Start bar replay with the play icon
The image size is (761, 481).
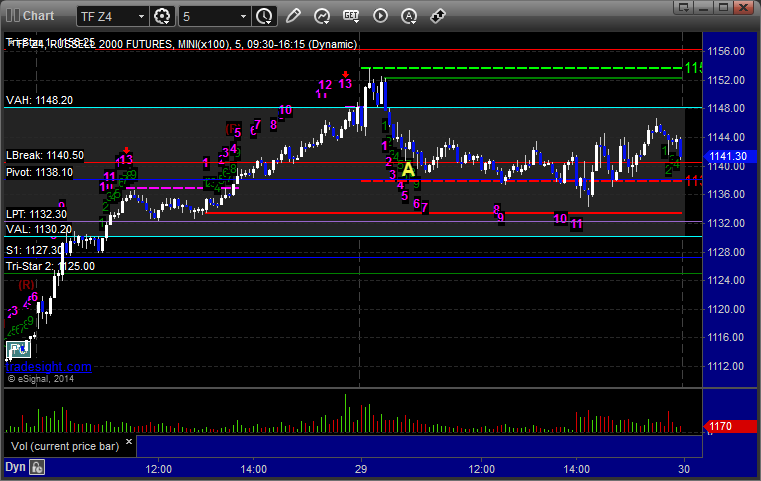[x=380, y=16]
